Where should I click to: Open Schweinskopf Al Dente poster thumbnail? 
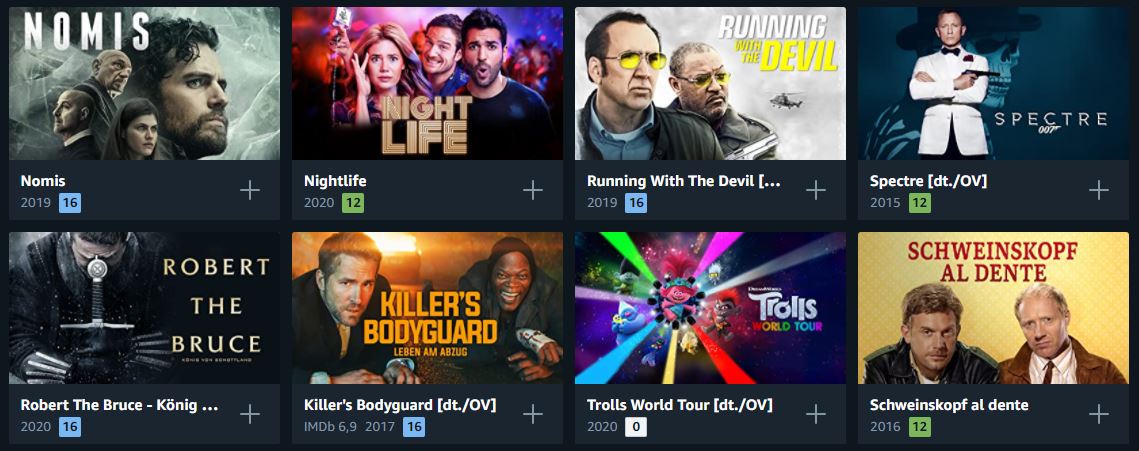[x=993, y=308]
